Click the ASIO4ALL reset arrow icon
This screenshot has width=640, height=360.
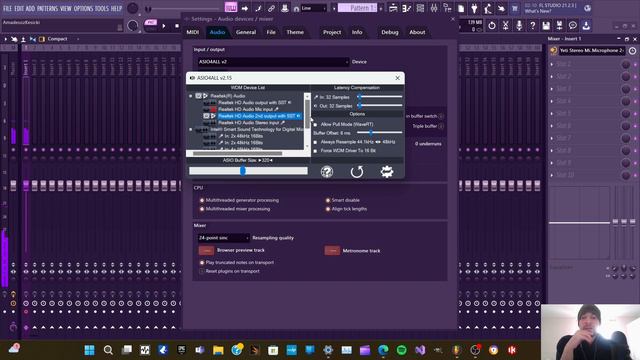click(x=357, y=171)
